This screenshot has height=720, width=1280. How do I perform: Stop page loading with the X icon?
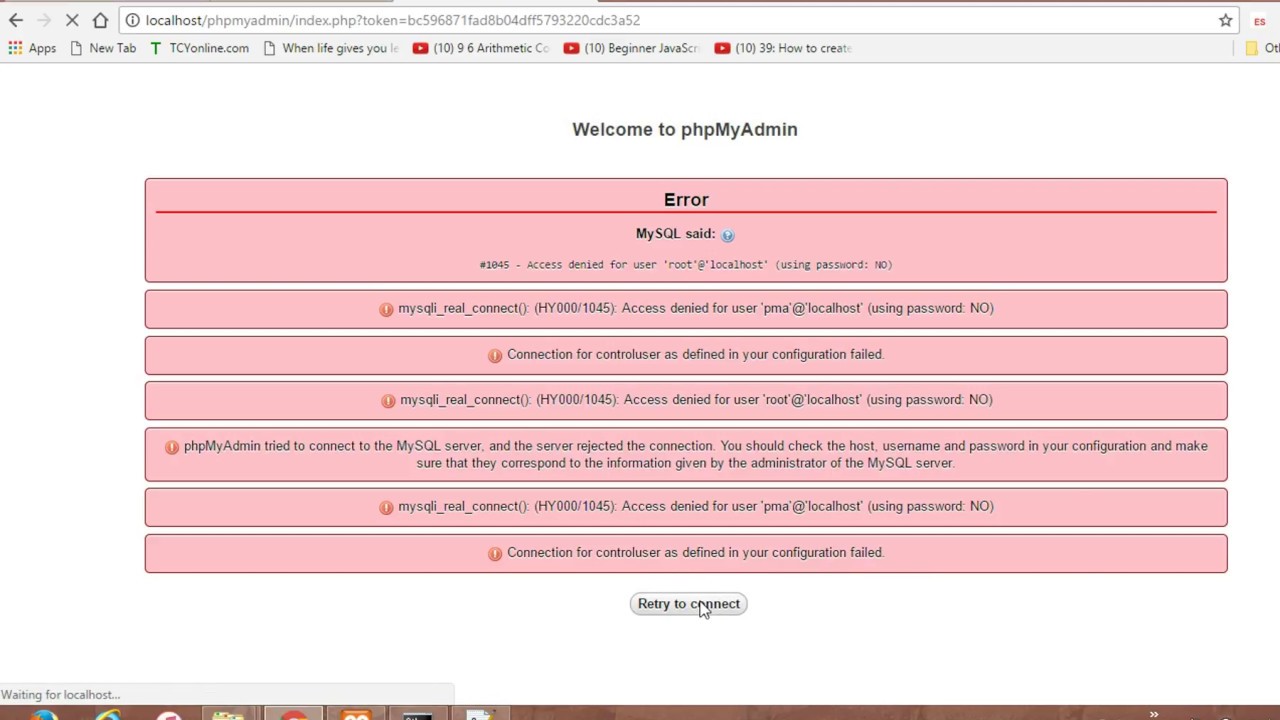click(72, 20)
